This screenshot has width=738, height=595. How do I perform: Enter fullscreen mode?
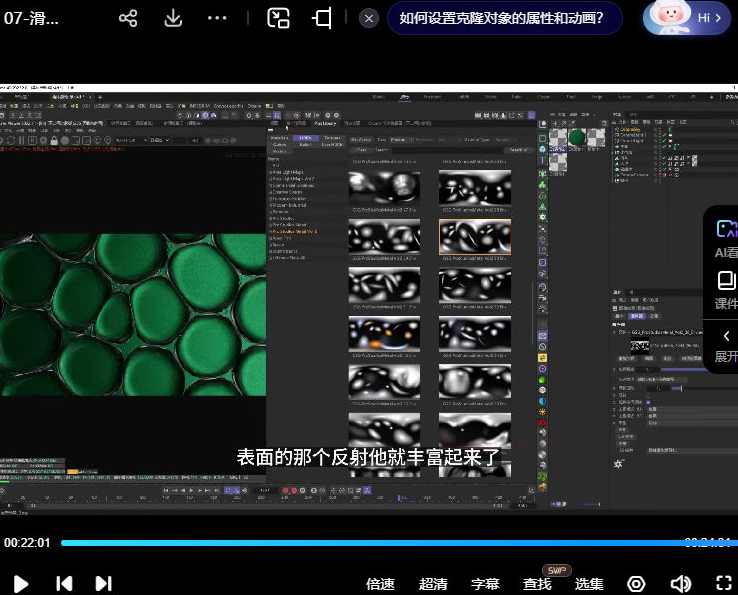pos(724,583)
